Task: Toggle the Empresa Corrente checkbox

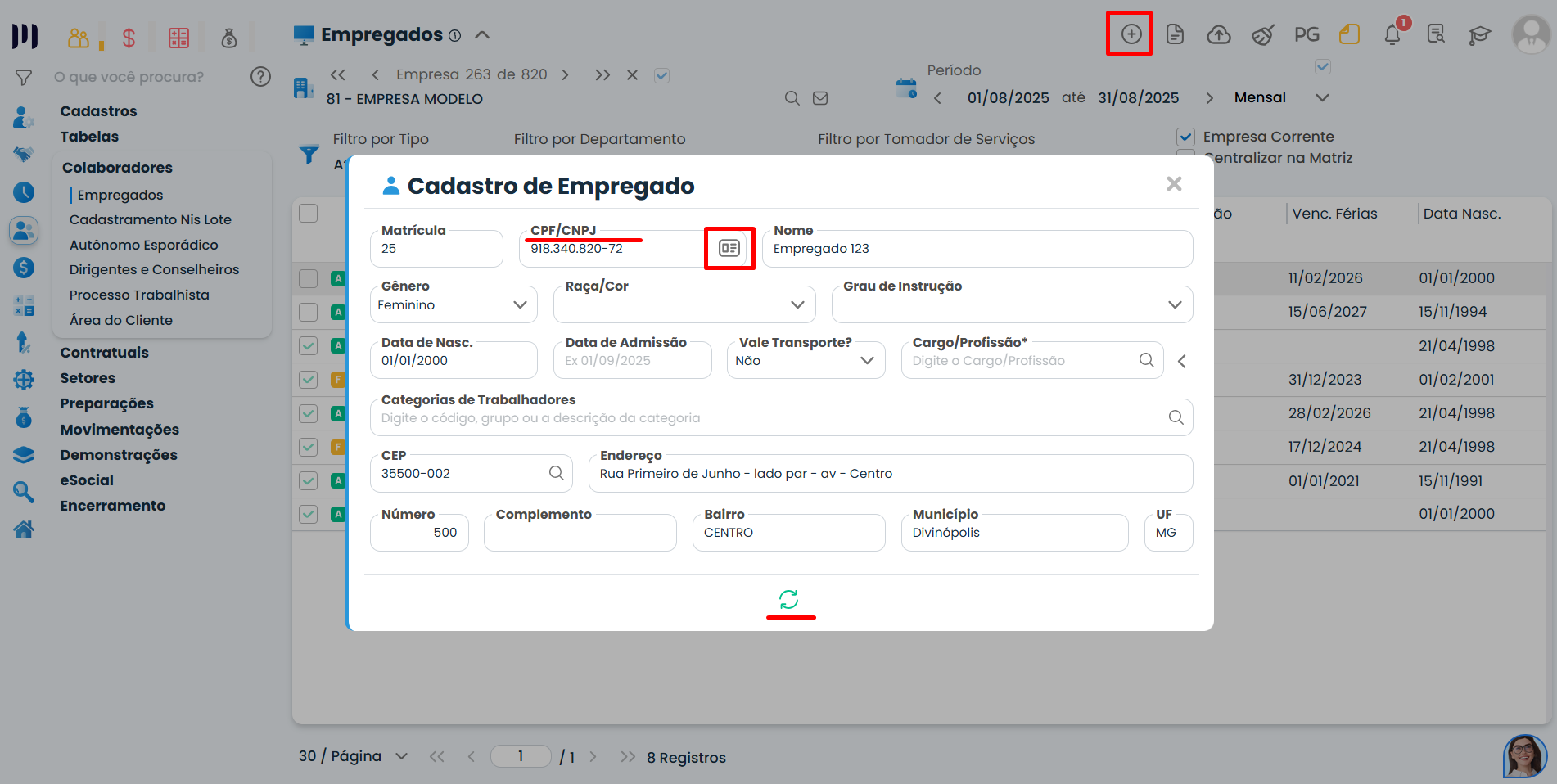Action: click(1185, 137)
